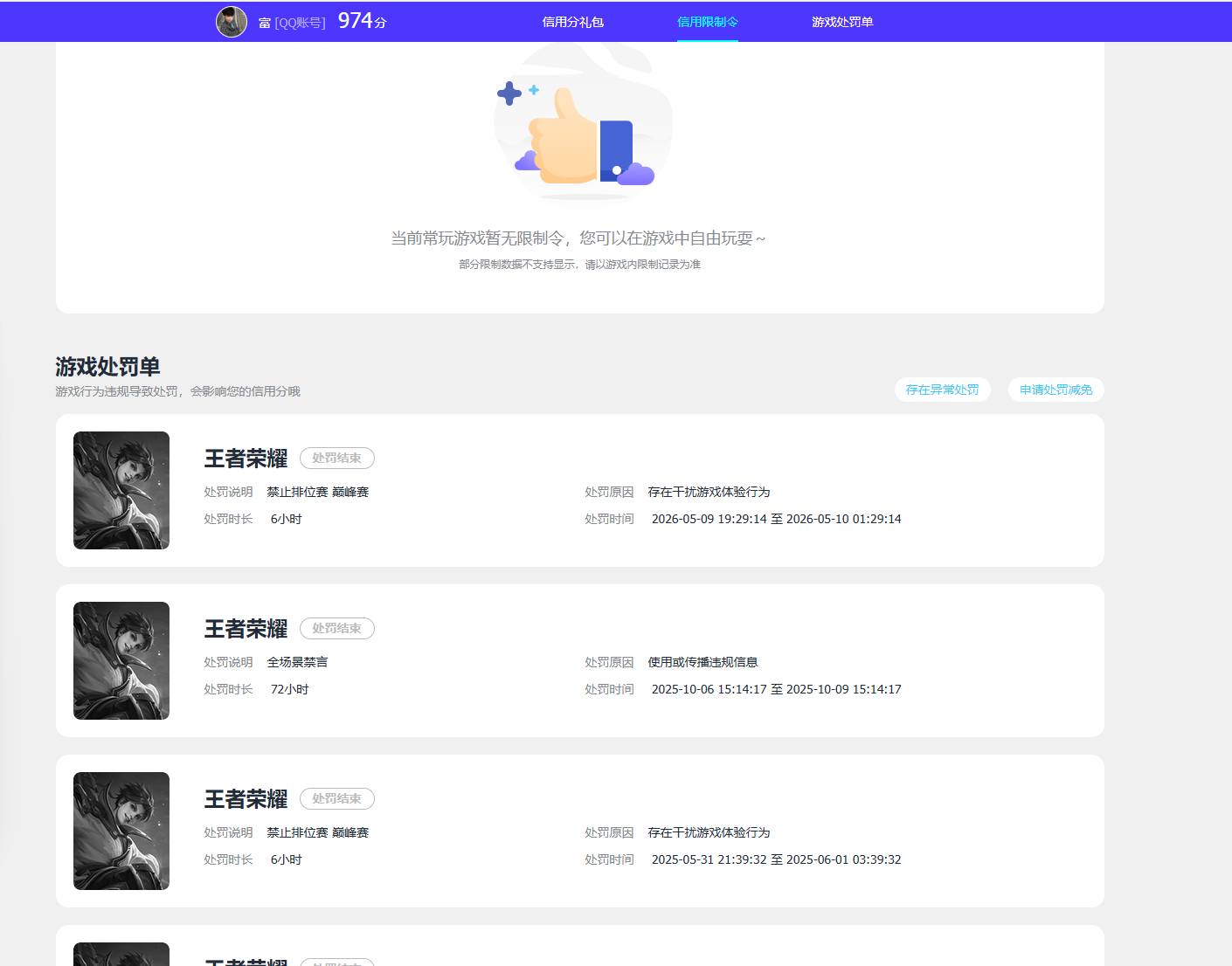This screenshot has width=1232, height=966.
Task: Click subtitle 游戏行为违规导致处罚，会影响您的信用分哦
Action: (x=177, y=391)
